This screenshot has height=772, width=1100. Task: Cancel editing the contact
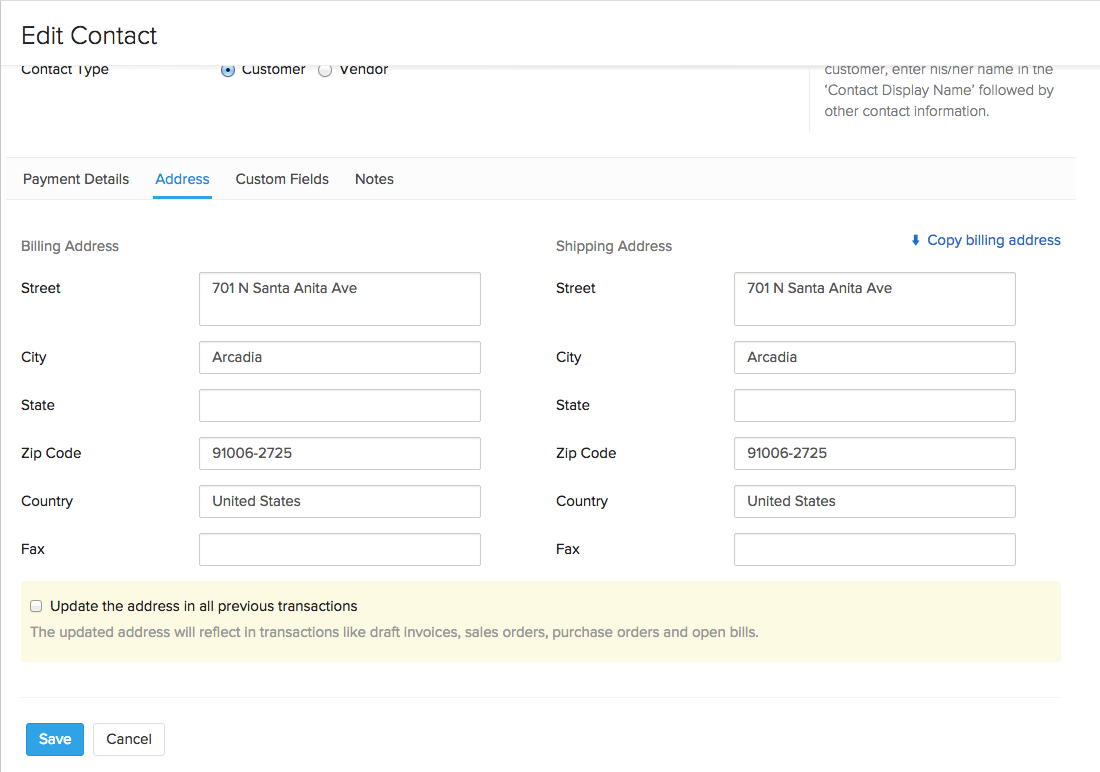click(x=128, y=739)
